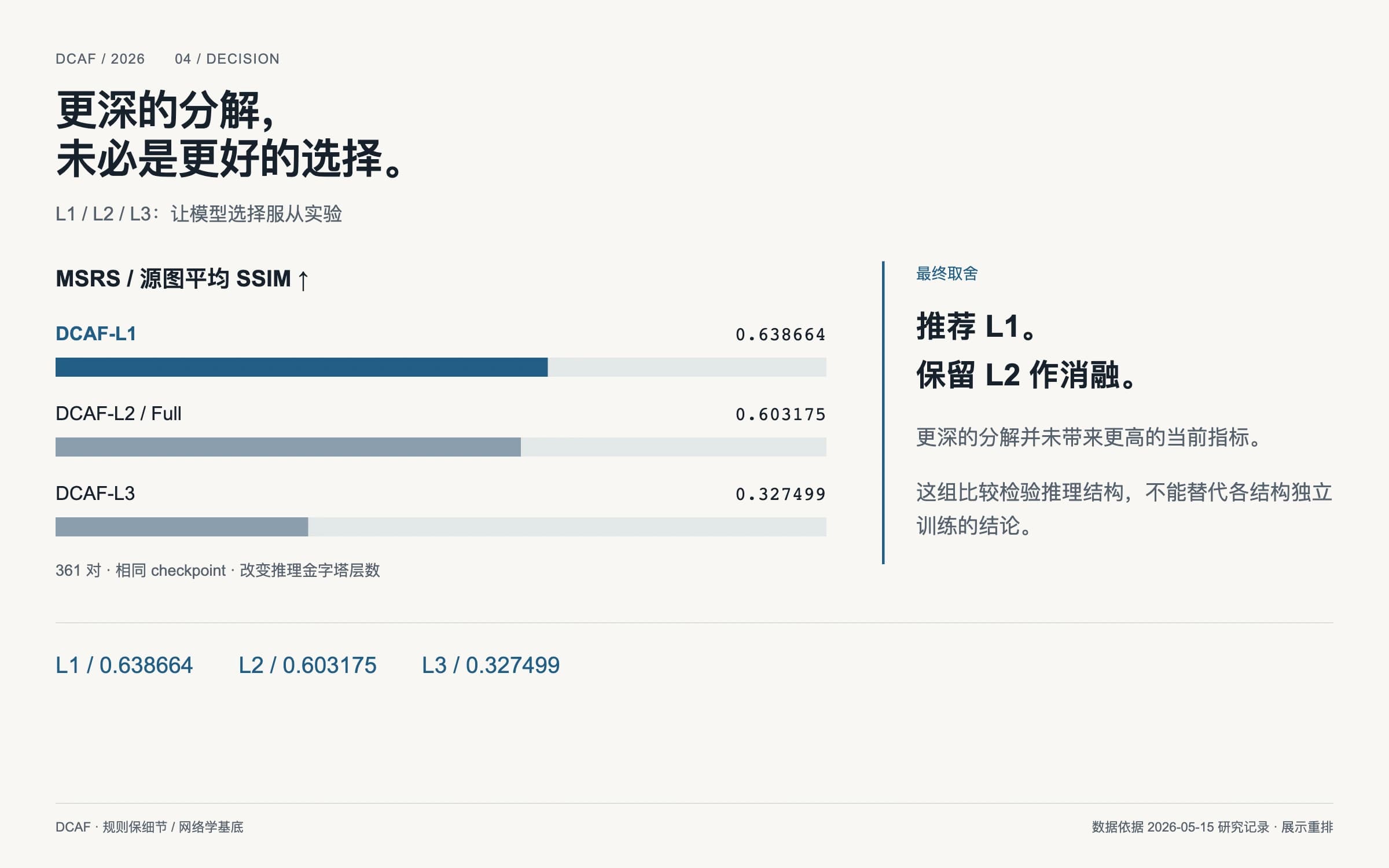The width and height of the screenshot is (1389, 868).
Task: Click the blue DCAF-L1 progress bar
Action: tap(302, 367)
